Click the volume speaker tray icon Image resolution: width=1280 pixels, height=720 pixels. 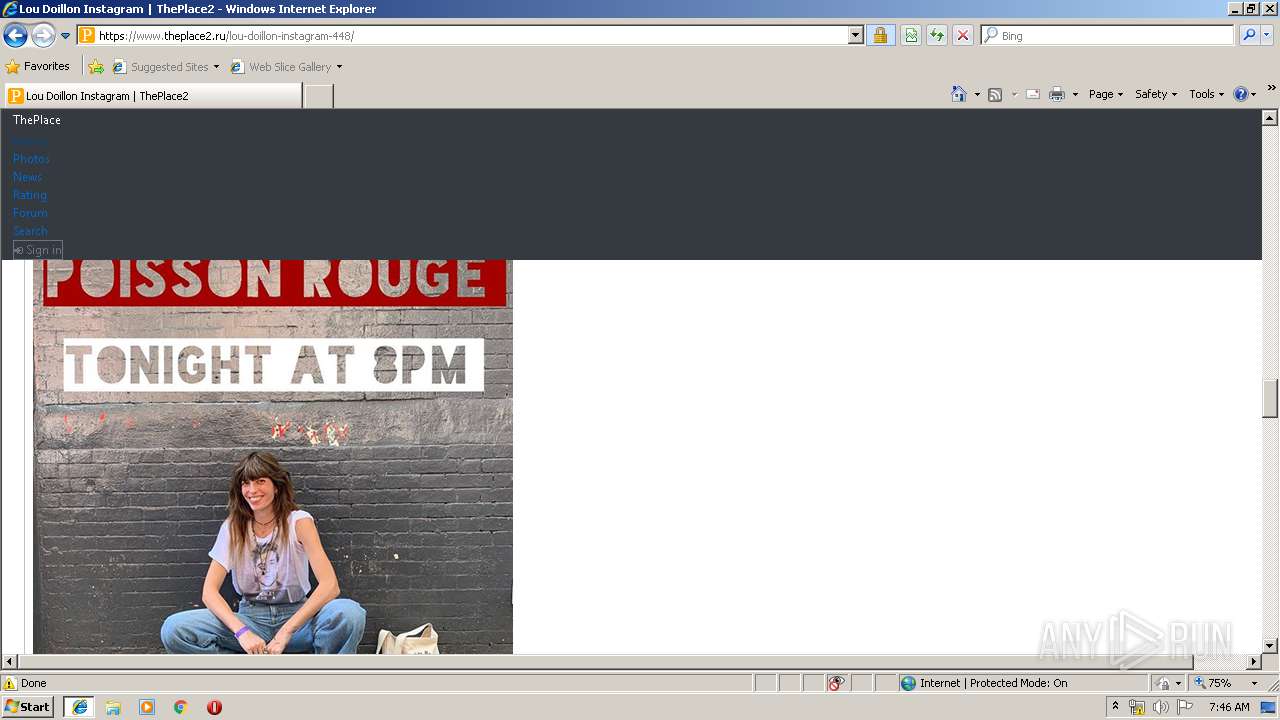coord(1161,707)
